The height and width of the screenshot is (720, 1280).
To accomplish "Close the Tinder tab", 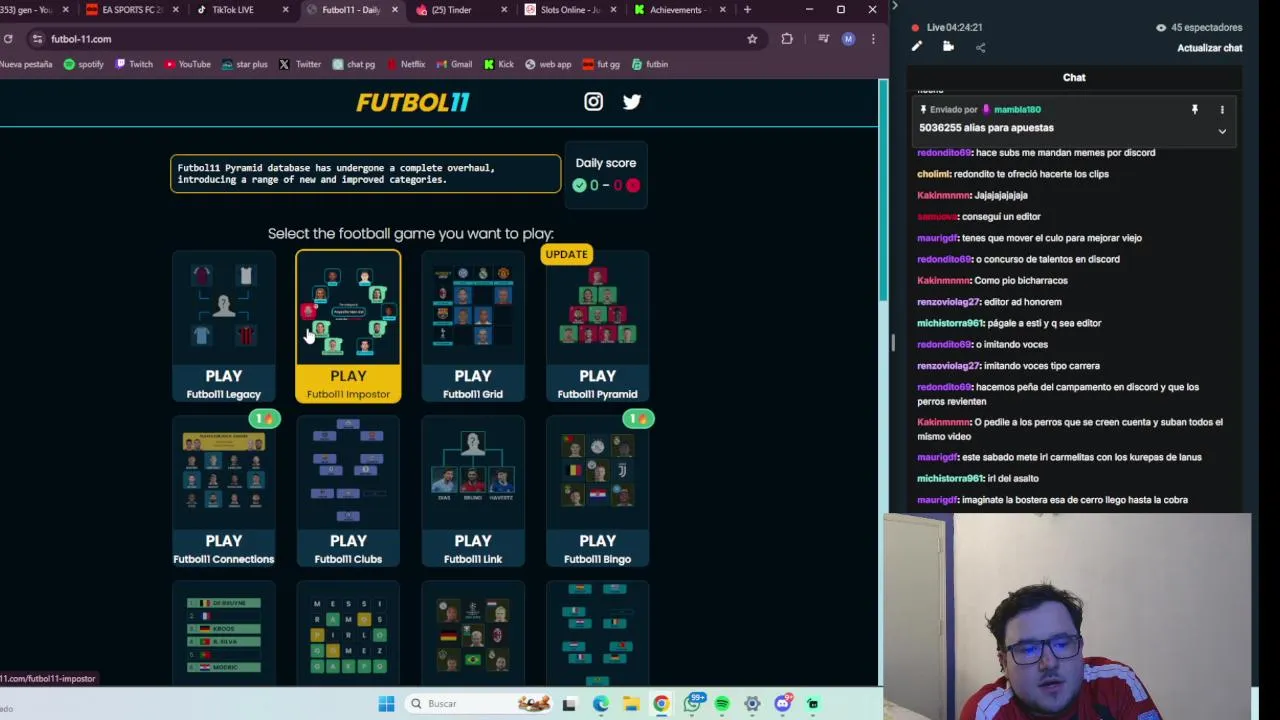I will click(504, 10).
